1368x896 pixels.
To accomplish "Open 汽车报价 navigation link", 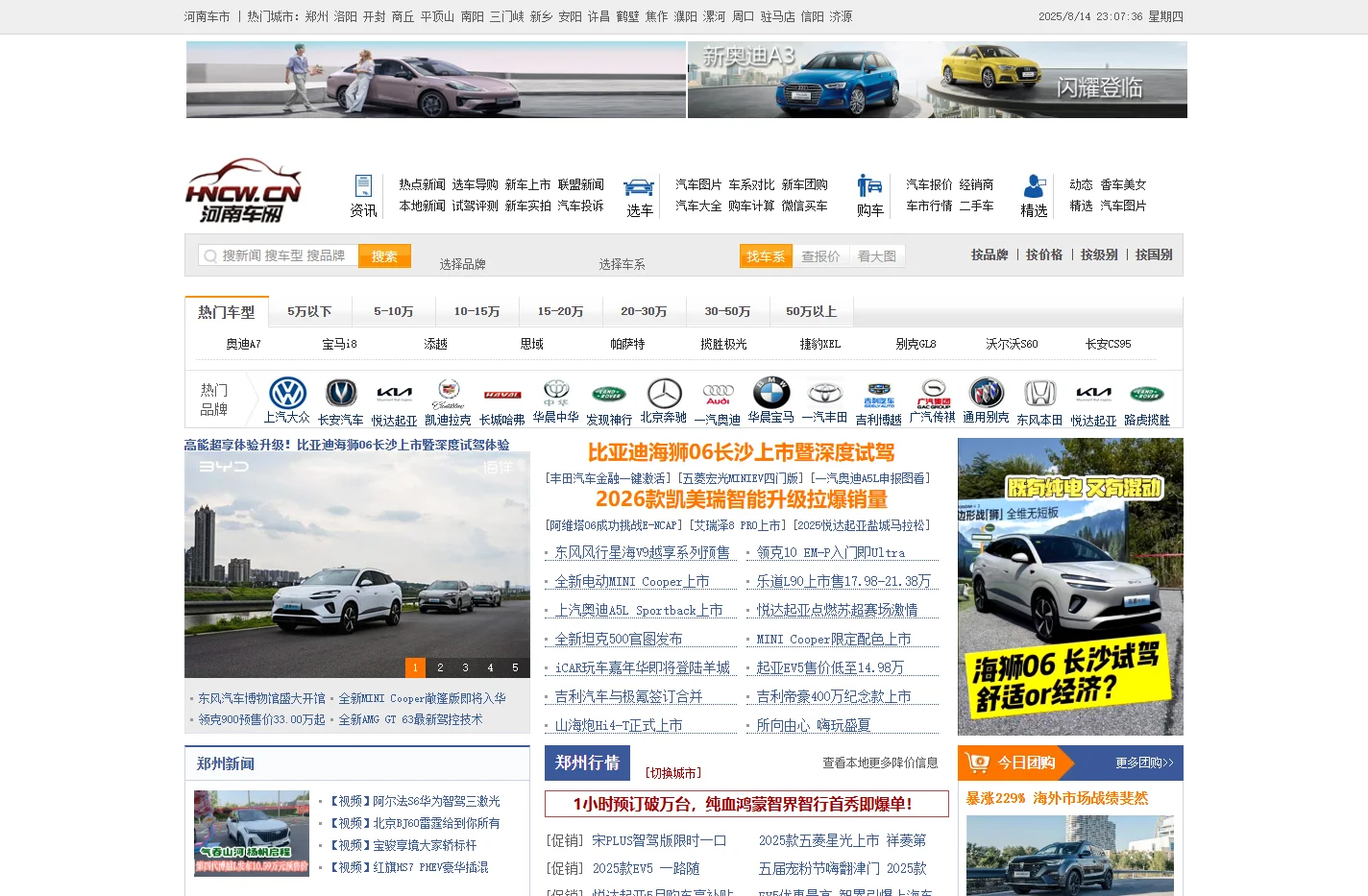I will coord(930,184).
